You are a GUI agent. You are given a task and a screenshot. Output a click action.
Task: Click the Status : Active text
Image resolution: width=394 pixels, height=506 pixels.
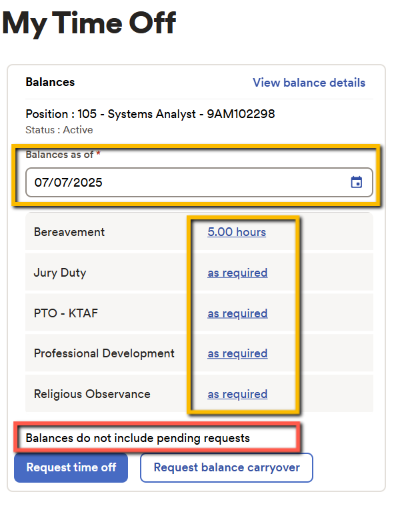point(59,130)
